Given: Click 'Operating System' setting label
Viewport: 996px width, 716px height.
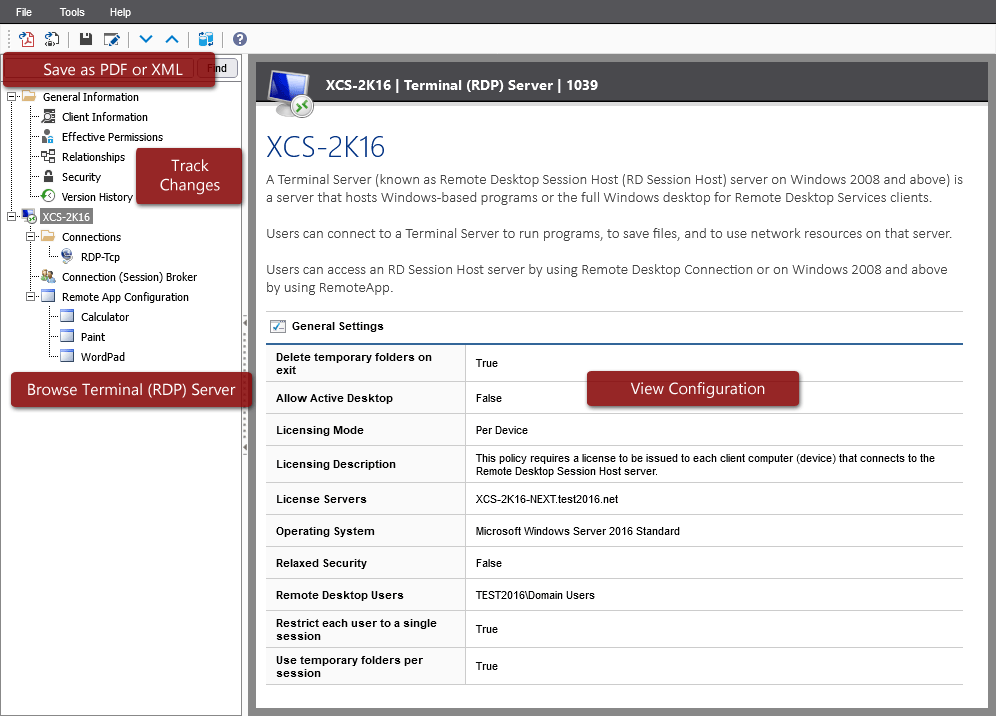Looking at the screenshot, I should coord(325,531).
